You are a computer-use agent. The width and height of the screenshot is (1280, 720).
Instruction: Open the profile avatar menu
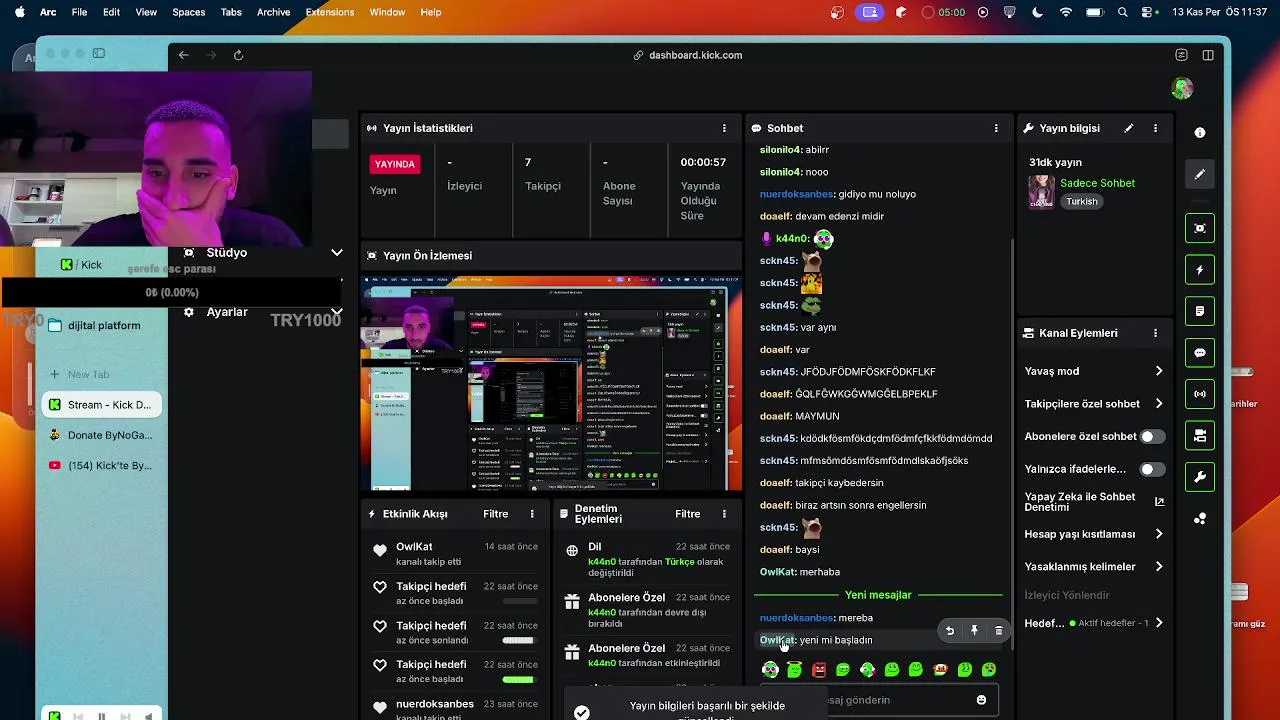1182,88
